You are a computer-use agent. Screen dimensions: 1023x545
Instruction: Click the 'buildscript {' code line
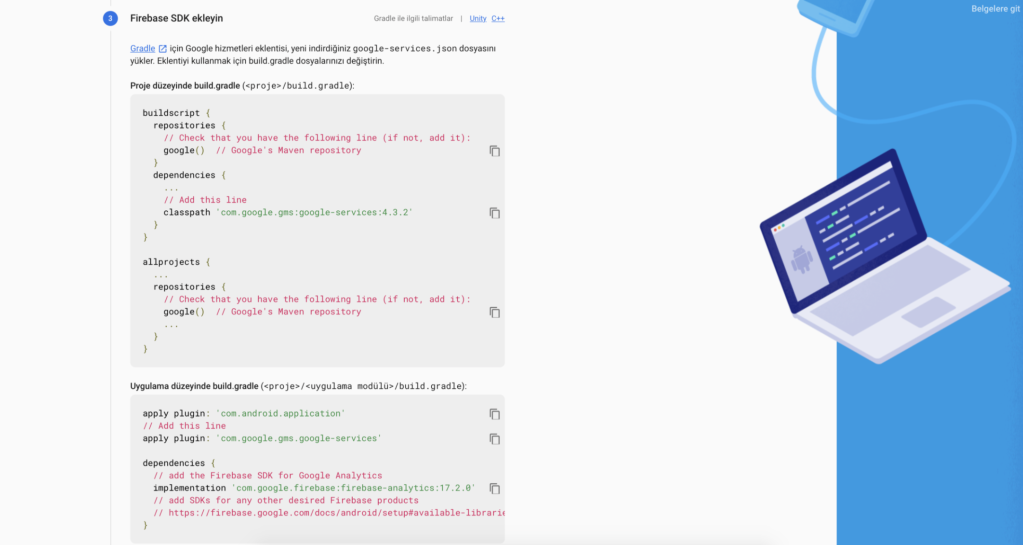coord(176,113)
